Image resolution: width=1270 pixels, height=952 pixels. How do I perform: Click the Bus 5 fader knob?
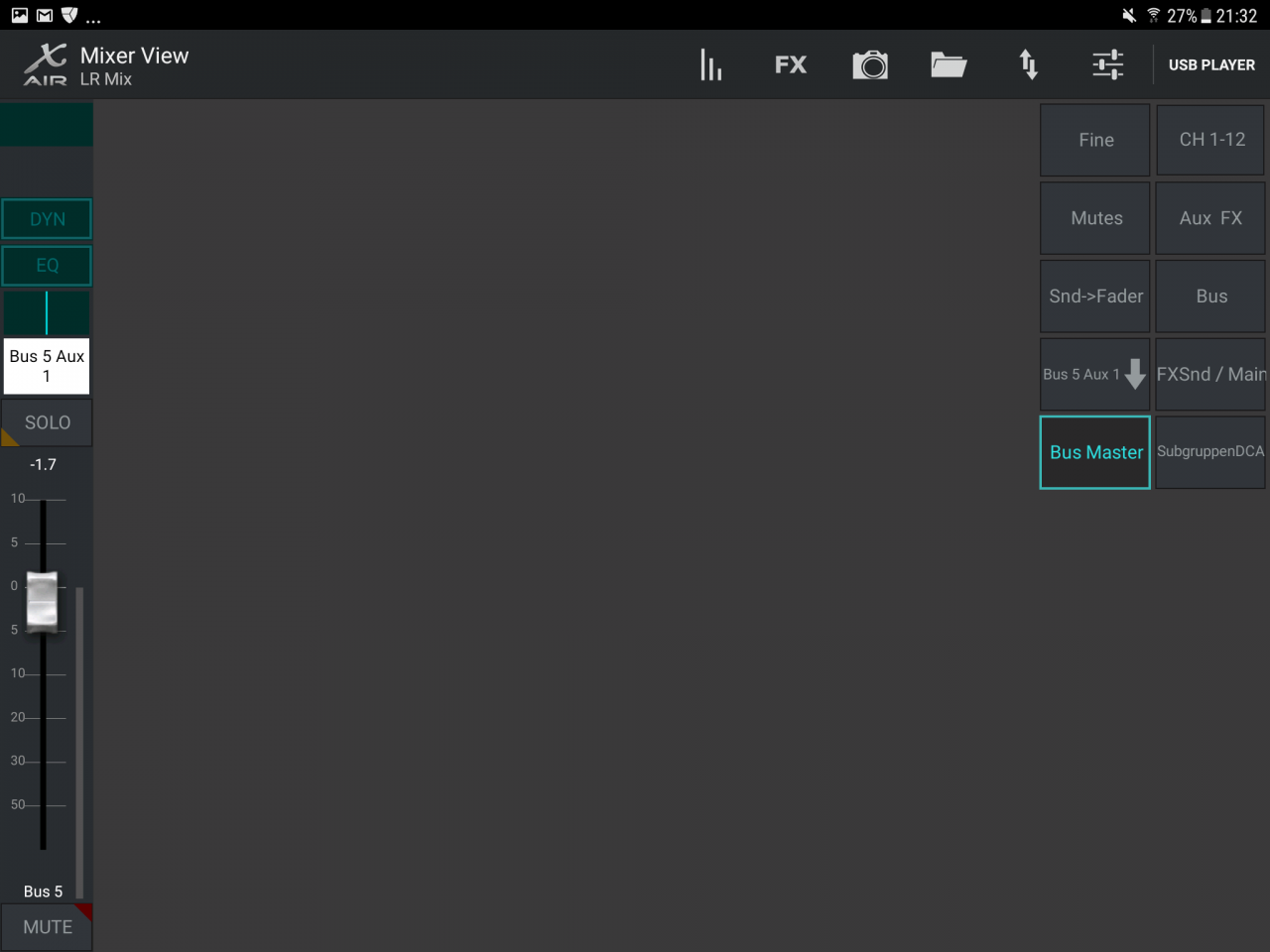(x=42, y=601)
